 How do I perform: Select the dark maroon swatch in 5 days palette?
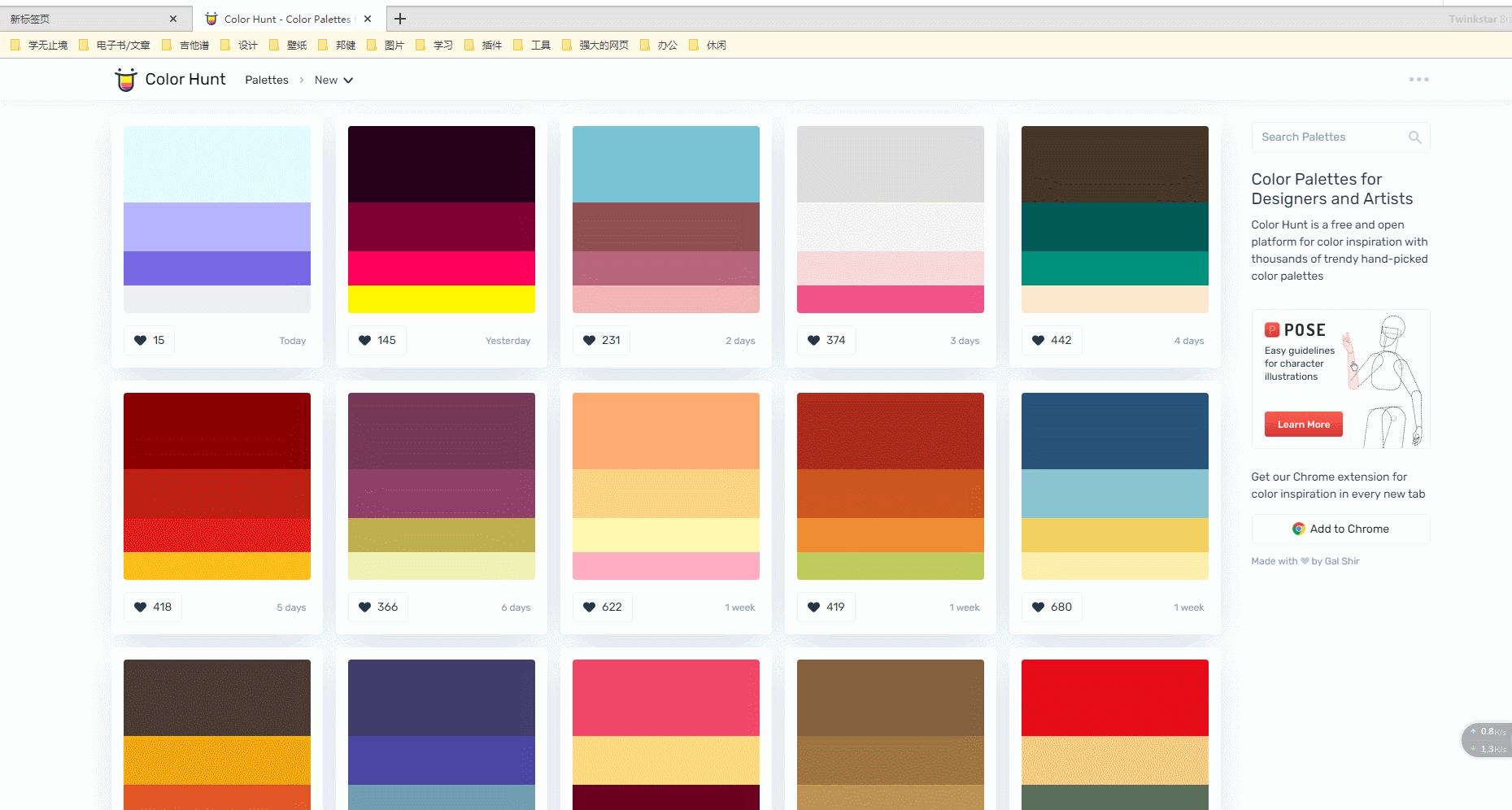[x=217, y=431]
